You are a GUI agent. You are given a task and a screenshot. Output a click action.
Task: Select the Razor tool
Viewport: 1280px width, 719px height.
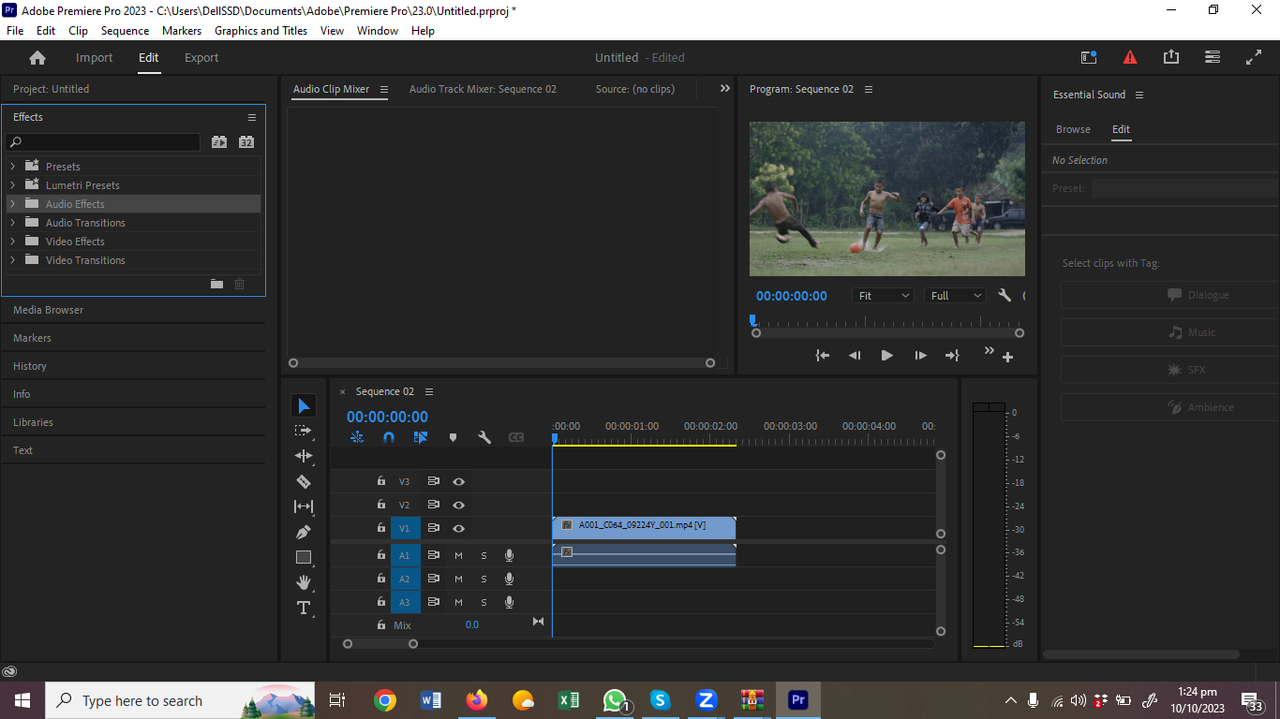[x=304, y=481]
